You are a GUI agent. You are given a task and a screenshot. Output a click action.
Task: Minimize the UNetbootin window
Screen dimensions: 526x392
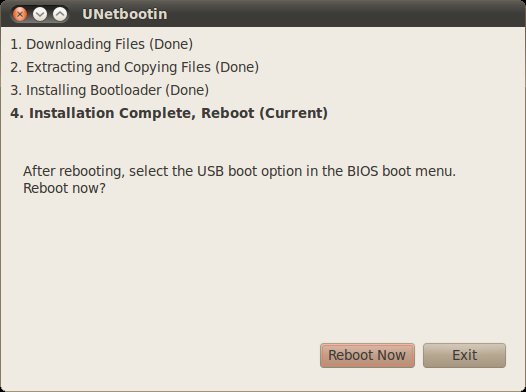(x=40, y=14)
